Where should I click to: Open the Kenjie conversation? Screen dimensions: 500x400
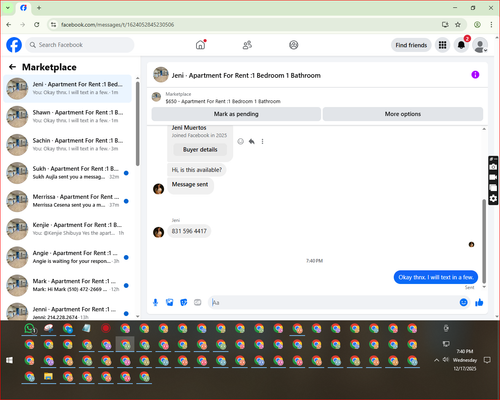click(x=68, y=229)
